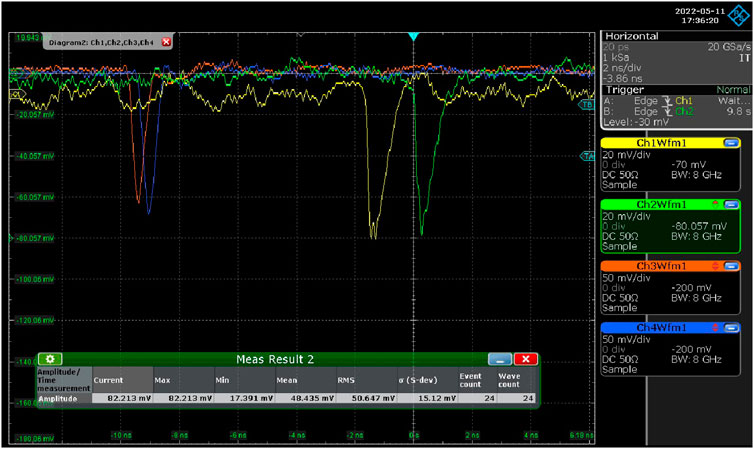Click the Normal trigger mode label

pos(733,90)
